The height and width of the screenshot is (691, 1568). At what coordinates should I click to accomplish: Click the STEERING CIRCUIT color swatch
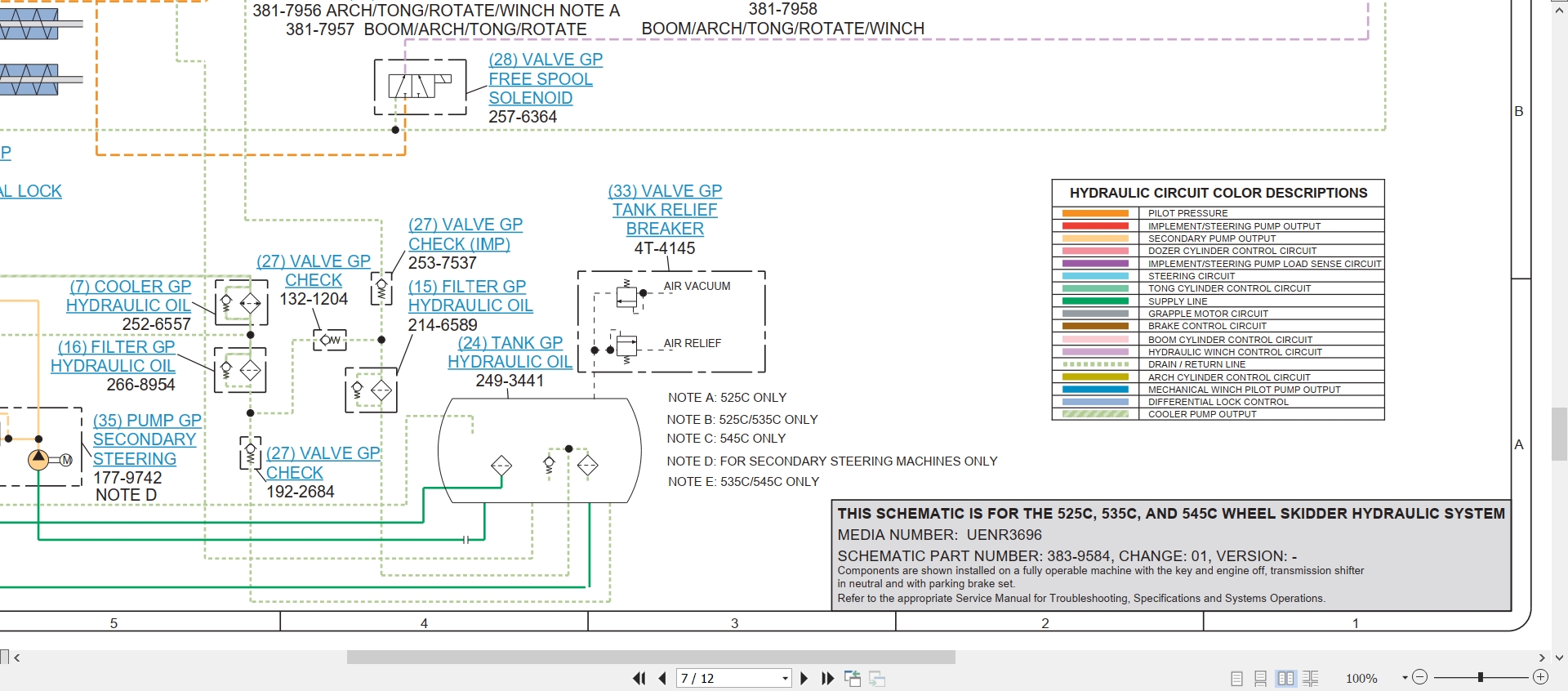1095,276
